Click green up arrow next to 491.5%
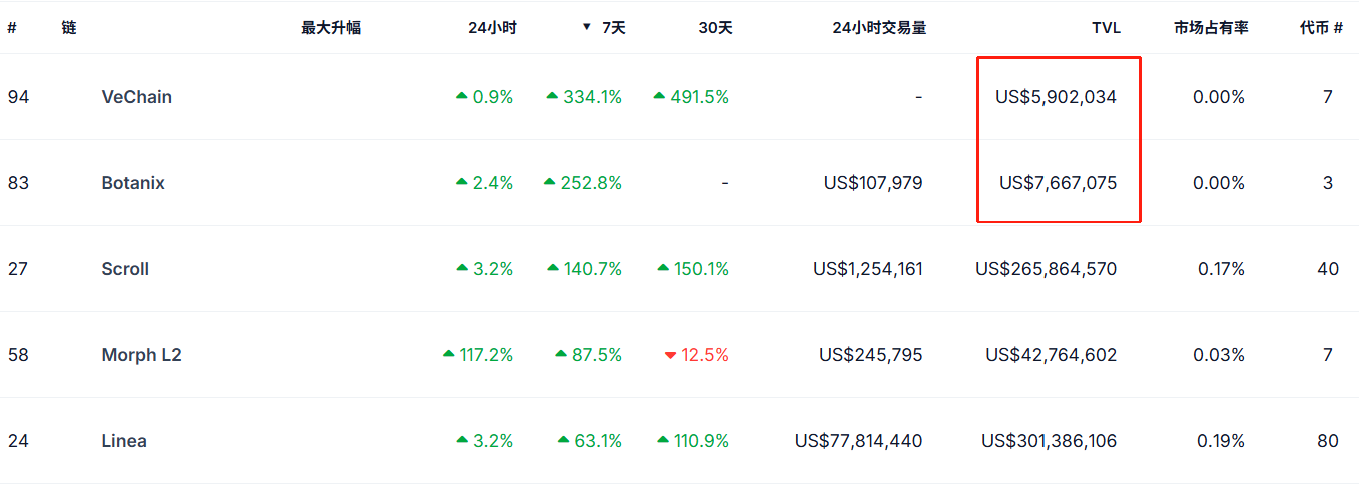The image size is (1359, 485). (x=659, y=96)
